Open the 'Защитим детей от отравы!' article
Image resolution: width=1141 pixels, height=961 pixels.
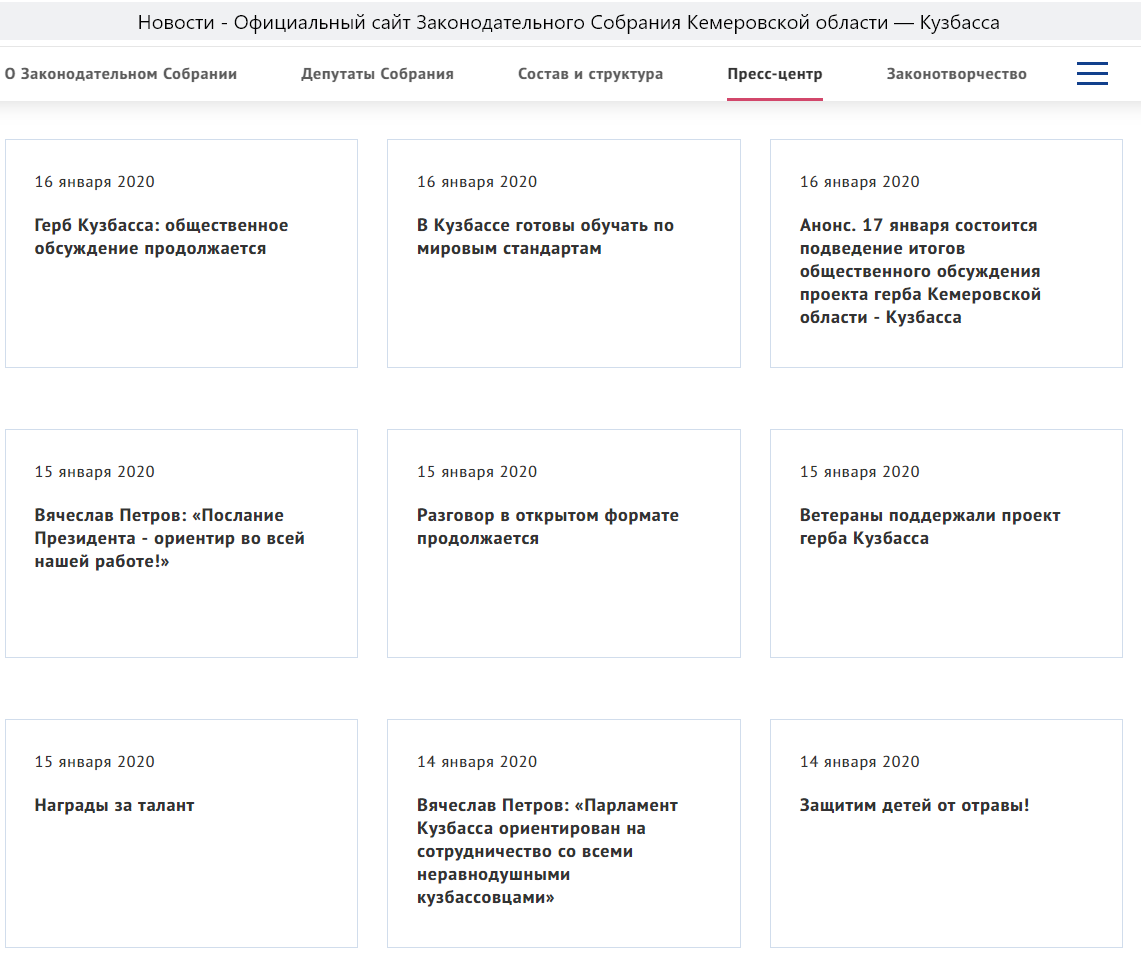[x=914, y=805]
